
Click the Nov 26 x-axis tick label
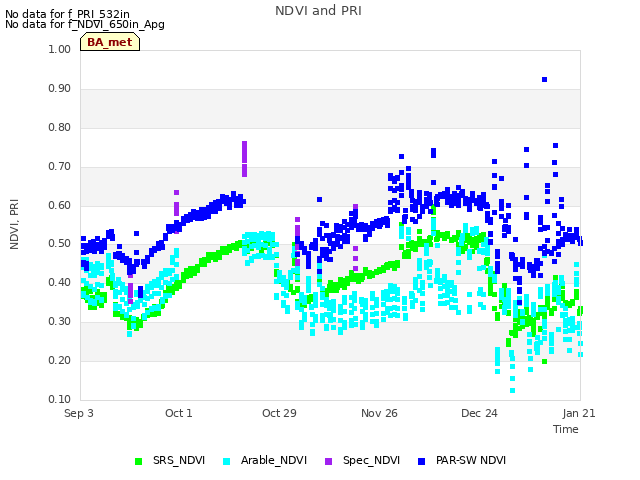pyautogui.click(x=379, y=413)
